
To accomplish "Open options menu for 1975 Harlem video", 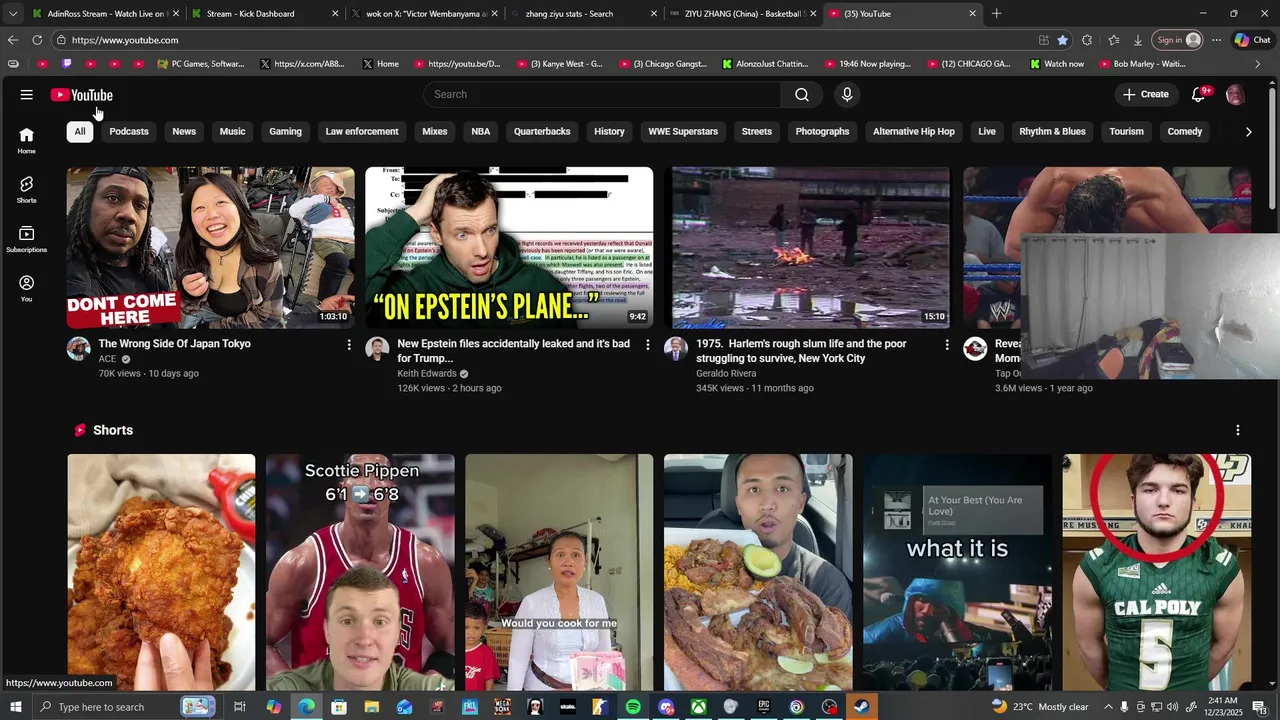I will 947,344.
